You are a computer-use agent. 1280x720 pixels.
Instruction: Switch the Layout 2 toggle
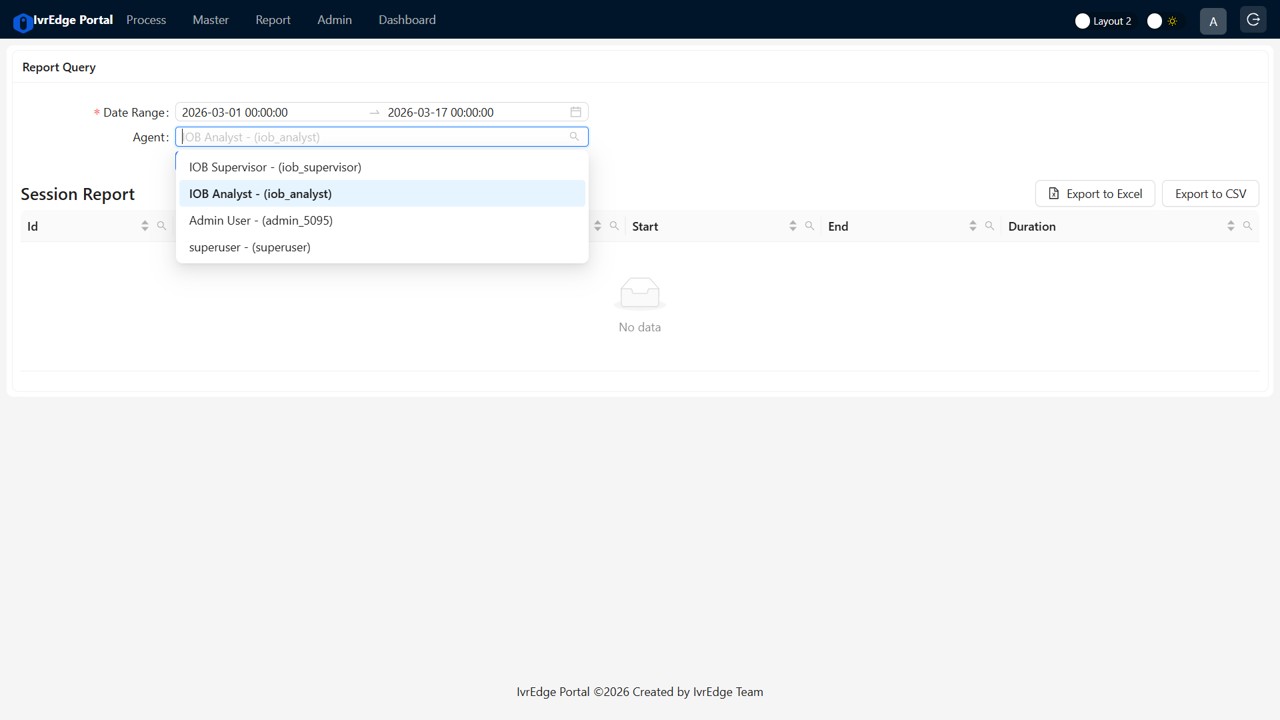point(1084,20)
